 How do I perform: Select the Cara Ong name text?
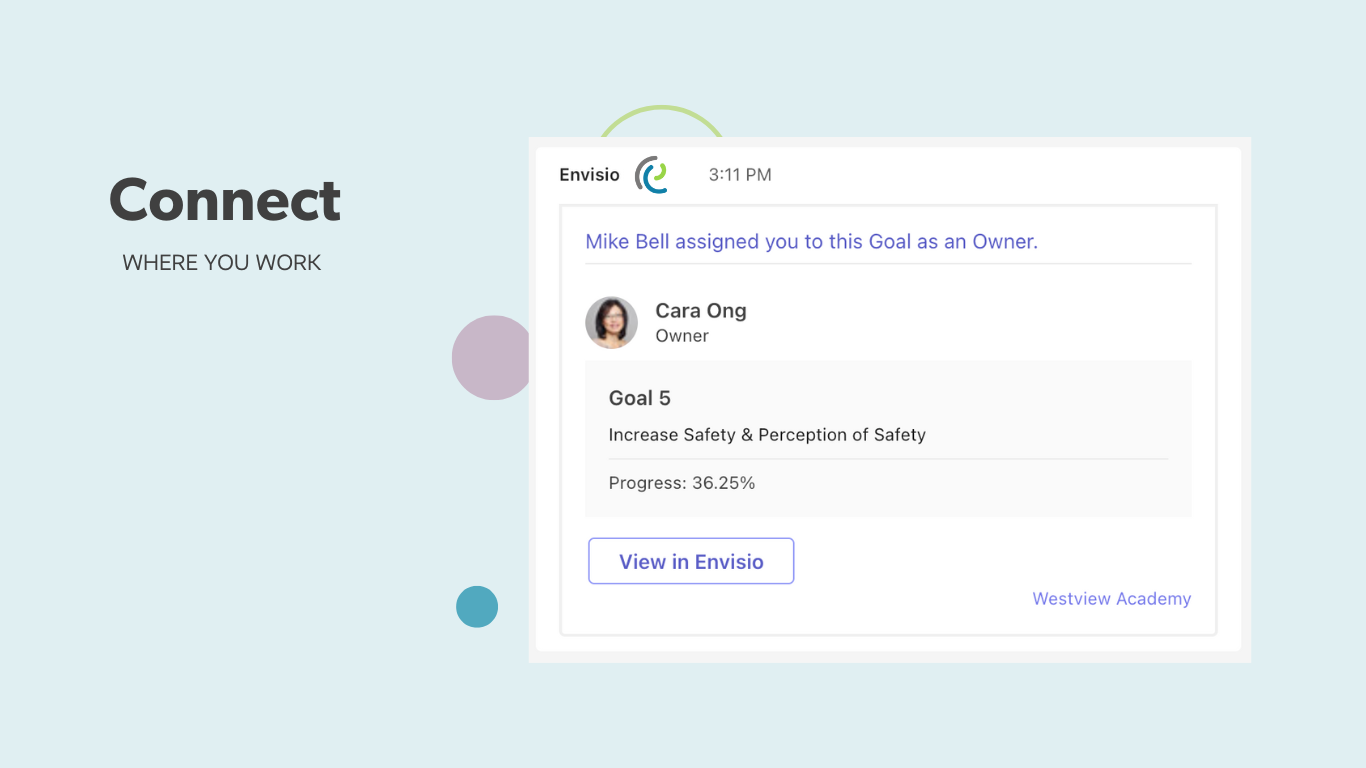click(701, 311)
